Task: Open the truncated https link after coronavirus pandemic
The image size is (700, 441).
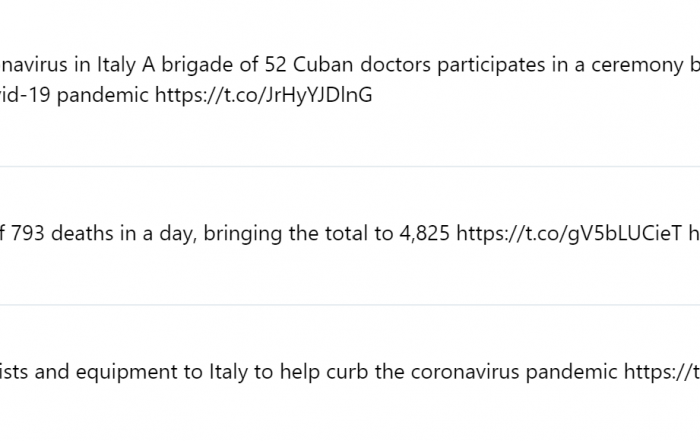Action: [662, 372]
